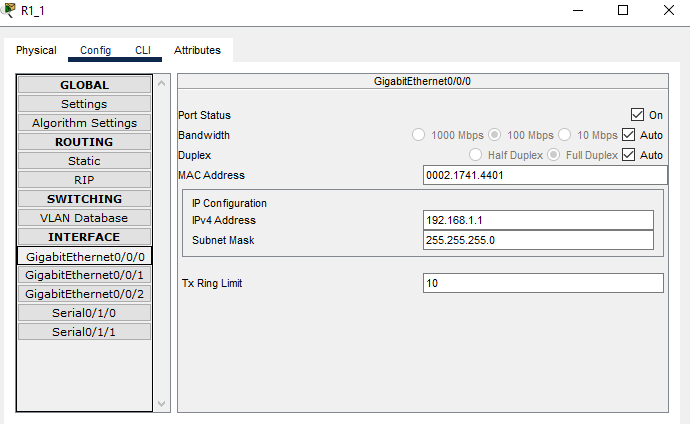Select the 1000 Mbps bandwidth option
Image resolution: width=690 pixels, height=424 pixels.
click(420, 135)
